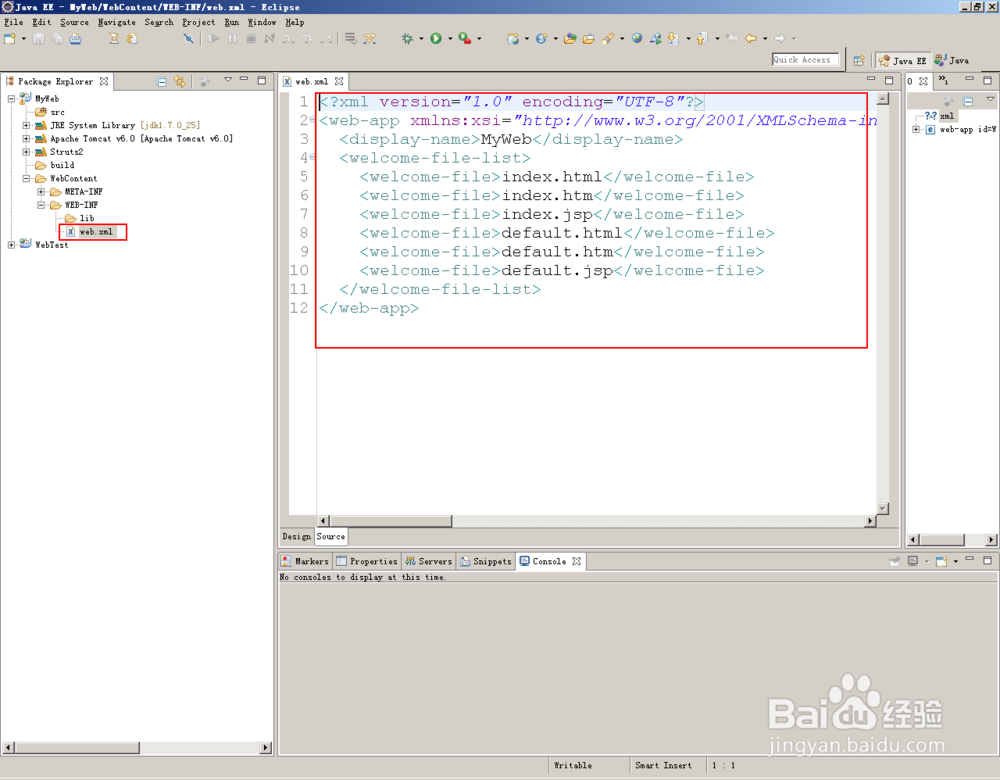Click the Next Annotation icon
1000x780 pixels.
coord(672,39)
